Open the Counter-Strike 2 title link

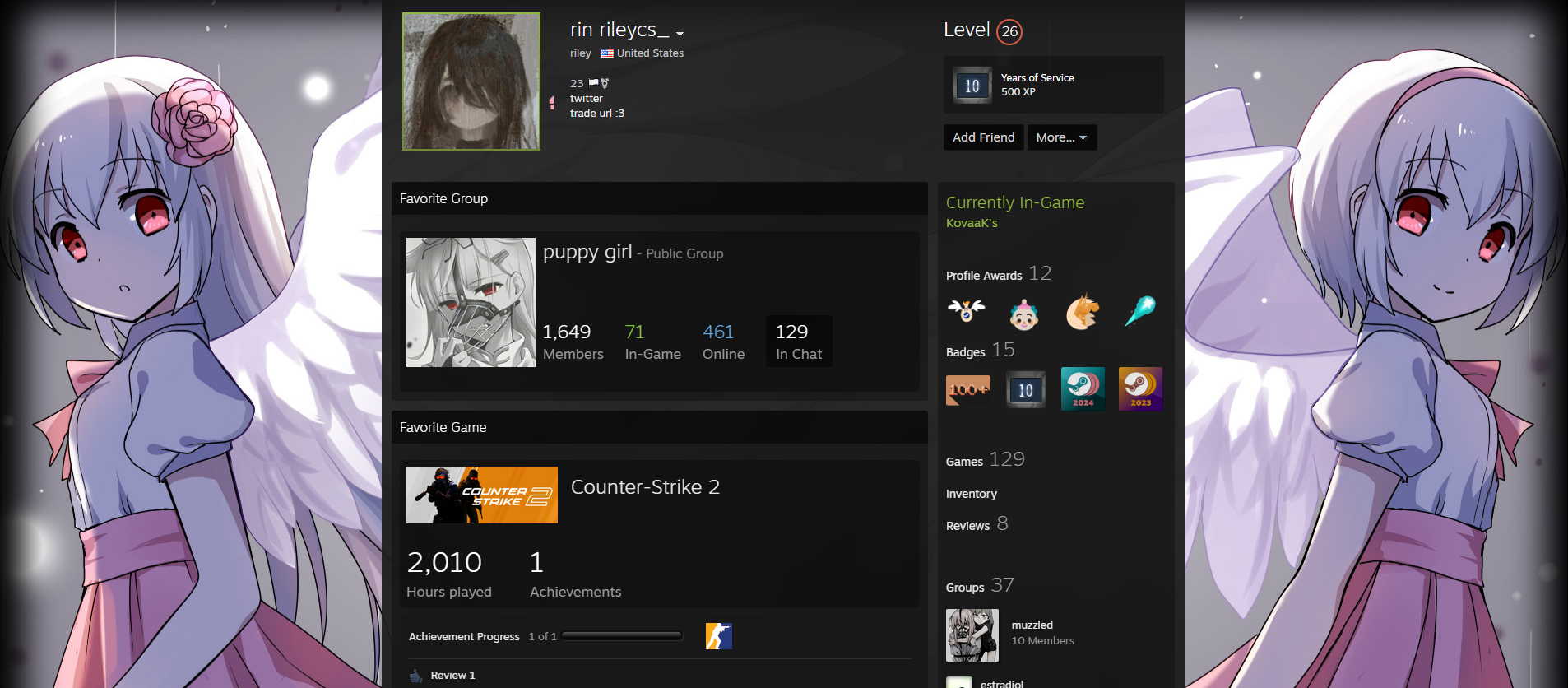(645, 487)
